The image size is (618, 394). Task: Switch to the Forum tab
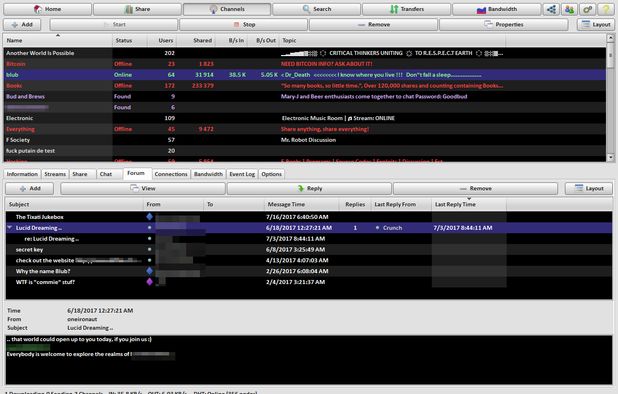click(136, 173)
